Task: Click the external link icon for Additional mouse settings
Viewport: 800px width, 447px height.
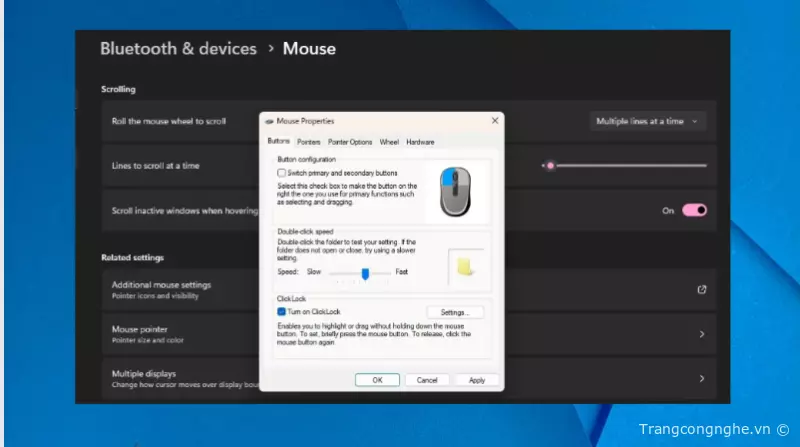Action: click(x=701, y=290)
